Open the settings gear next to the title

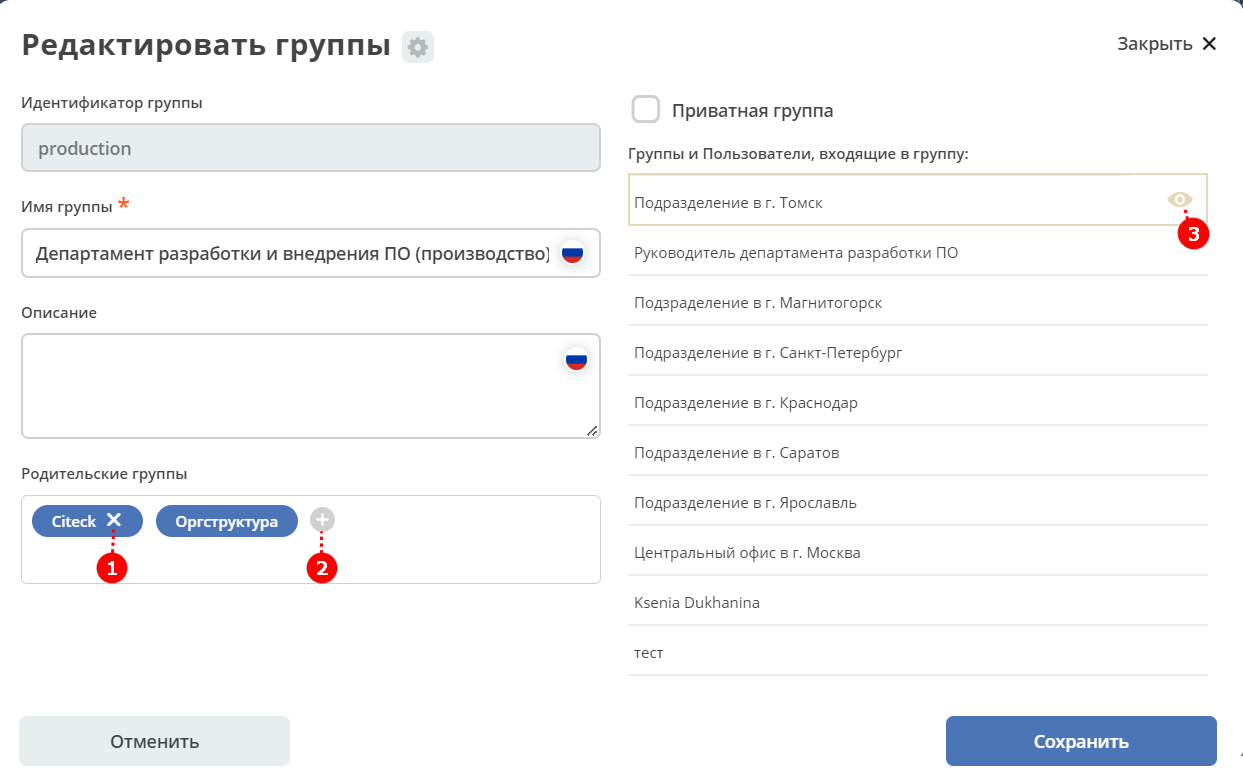[418, 47]
